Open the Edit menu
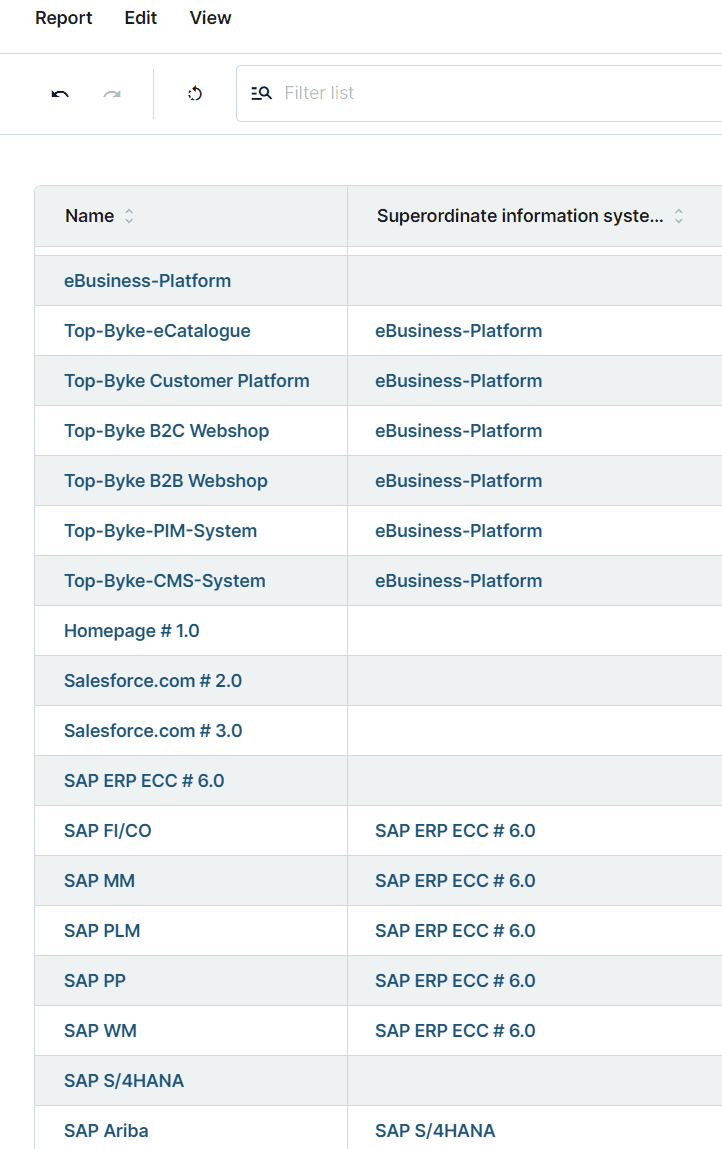Screen dimensions: 722x1149 point(140,18)
